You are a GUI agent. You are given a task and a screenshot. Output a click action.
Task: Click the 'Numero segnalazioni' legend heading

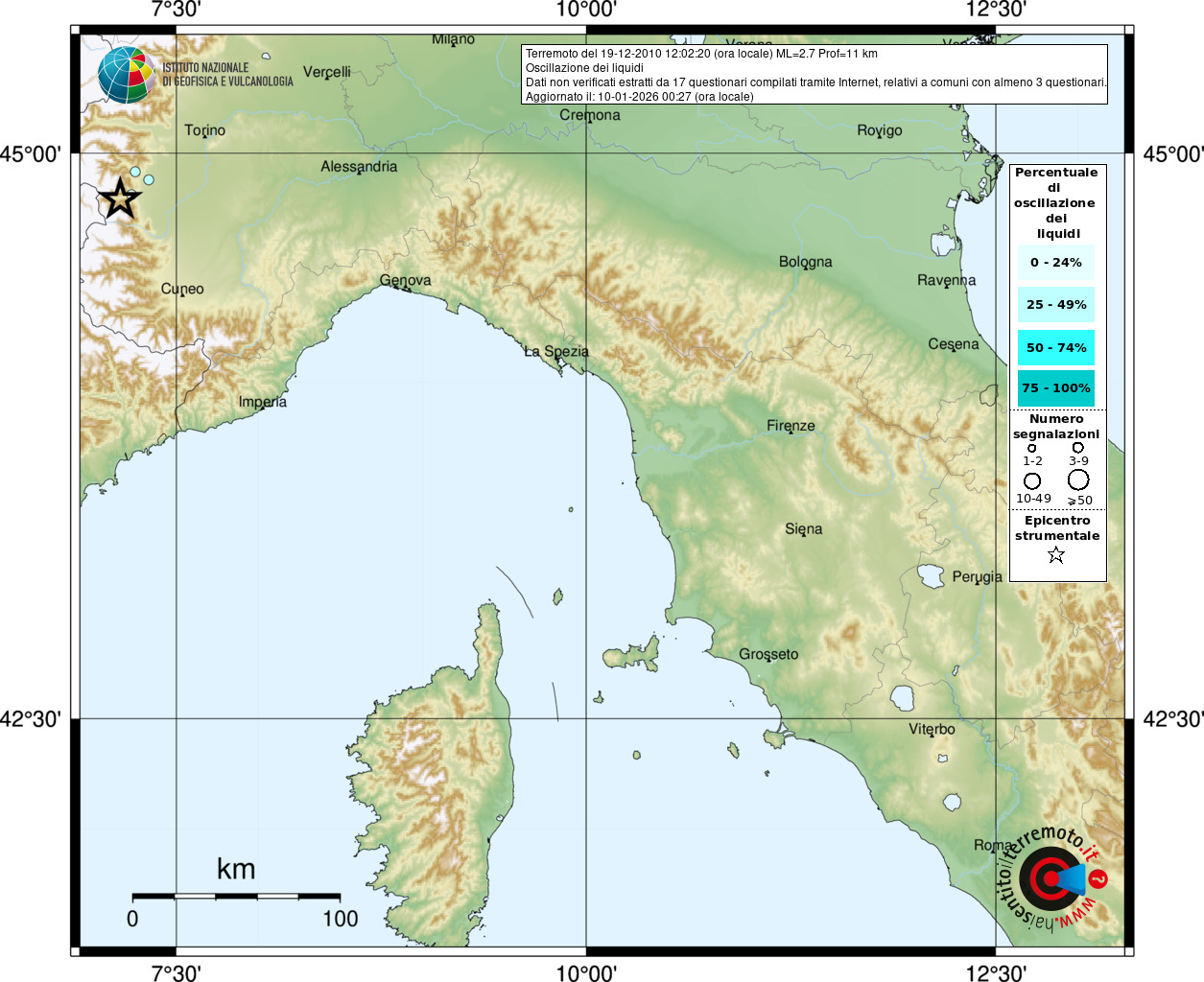tap(1056, 427)
